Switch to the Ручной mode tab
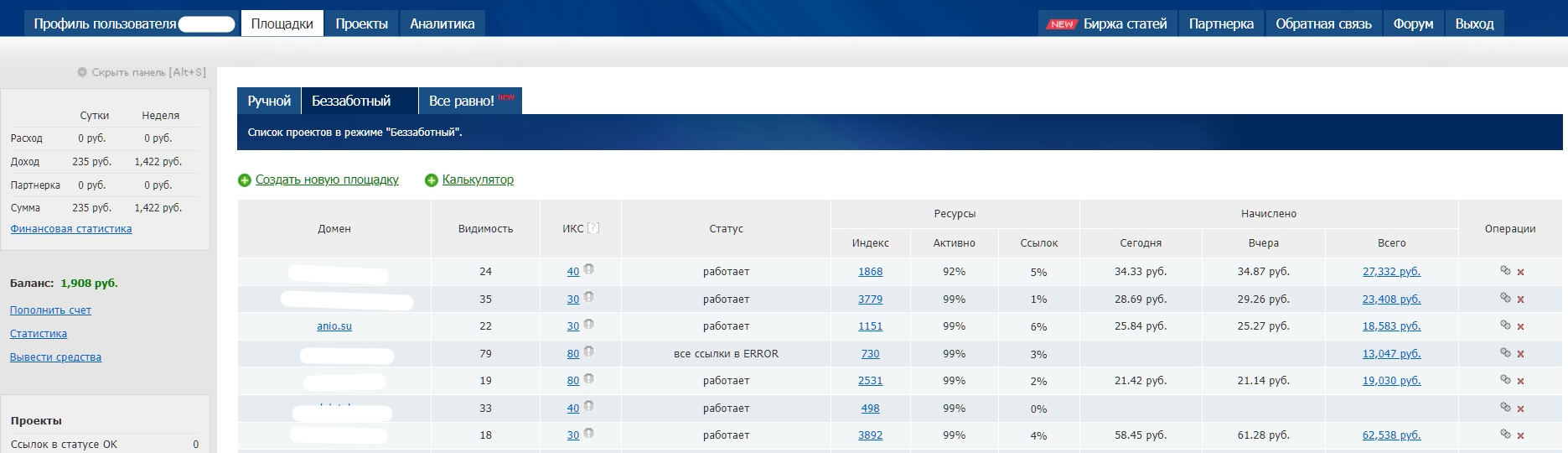 point(269,101)
